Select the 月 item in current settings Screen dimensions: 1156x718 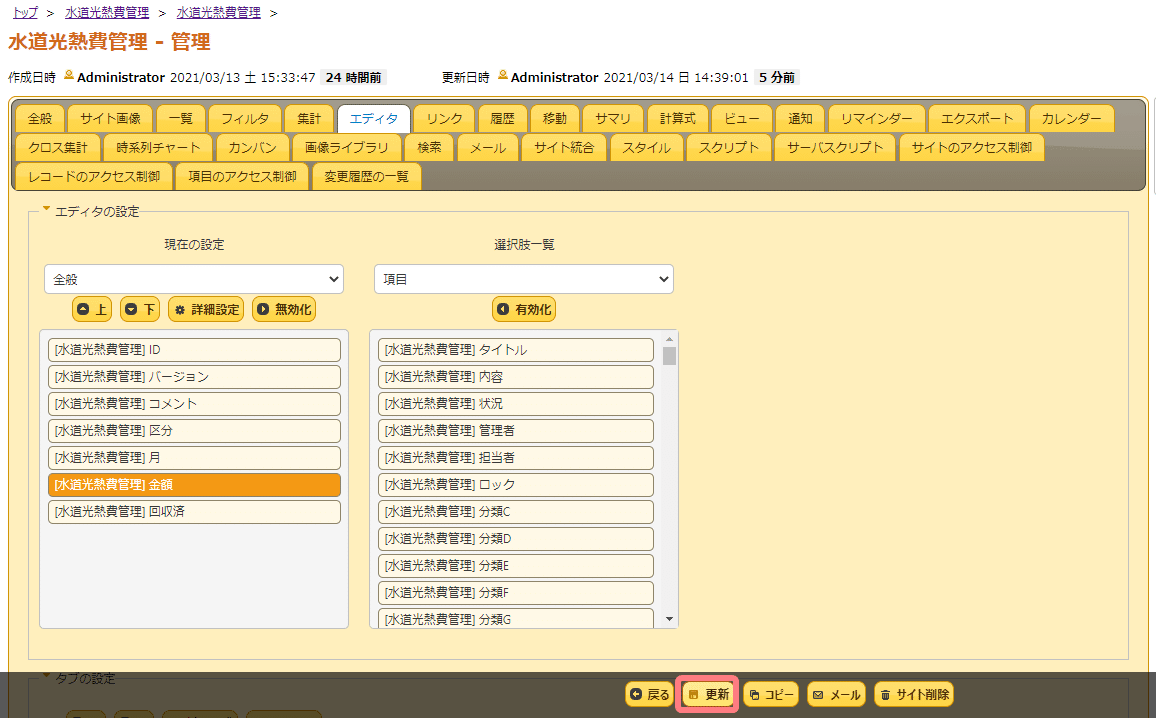tap(195, 458)
